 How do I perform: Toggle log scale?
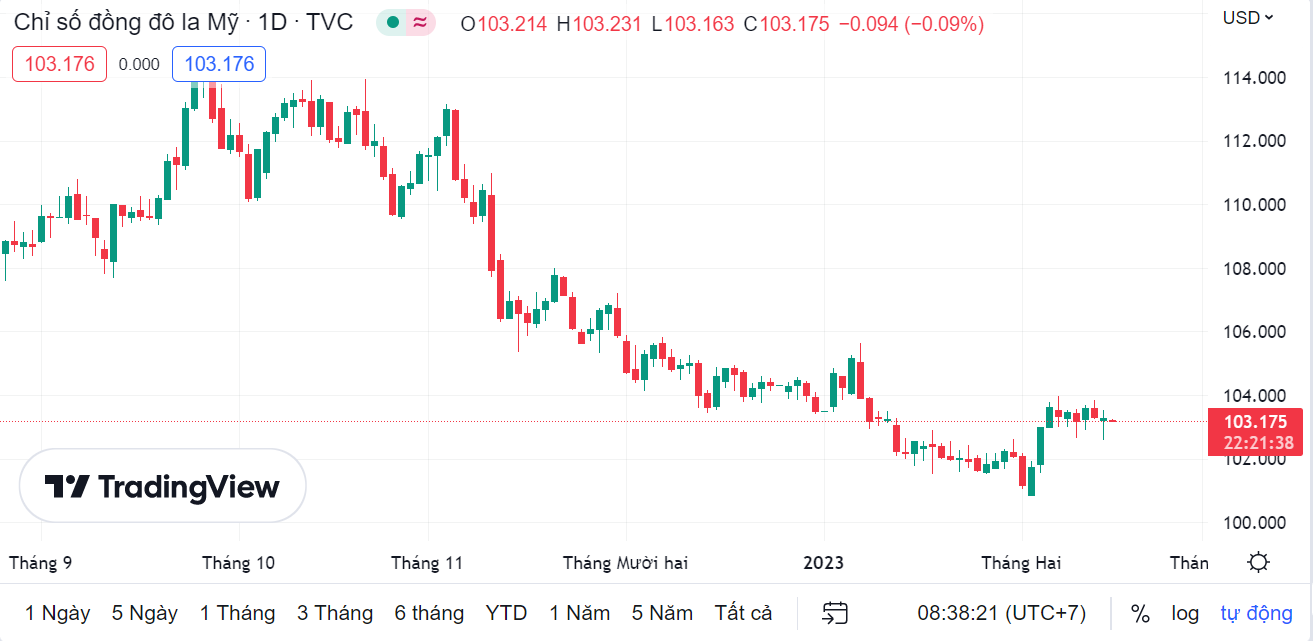click(1185, 613)
